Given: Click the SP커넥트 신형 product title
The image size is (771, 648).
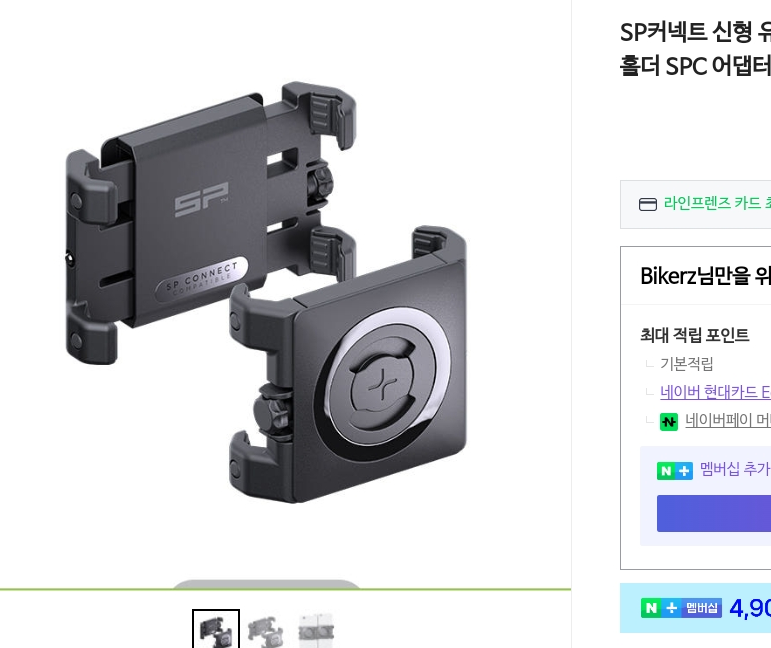Looking at the screenshot, I should (x=695, y=49).
